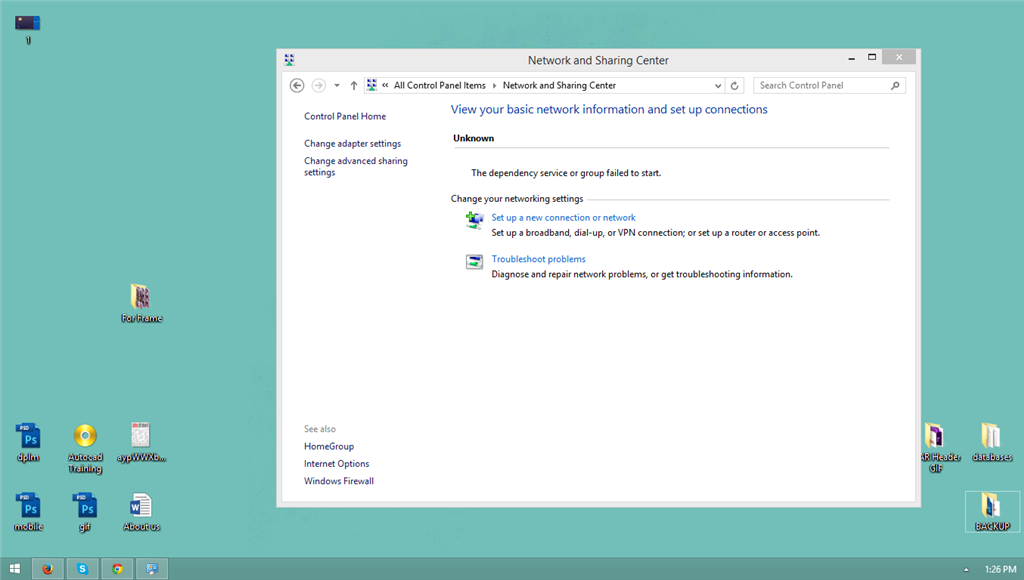Select the About us Word document

click(x=141, y=513)
